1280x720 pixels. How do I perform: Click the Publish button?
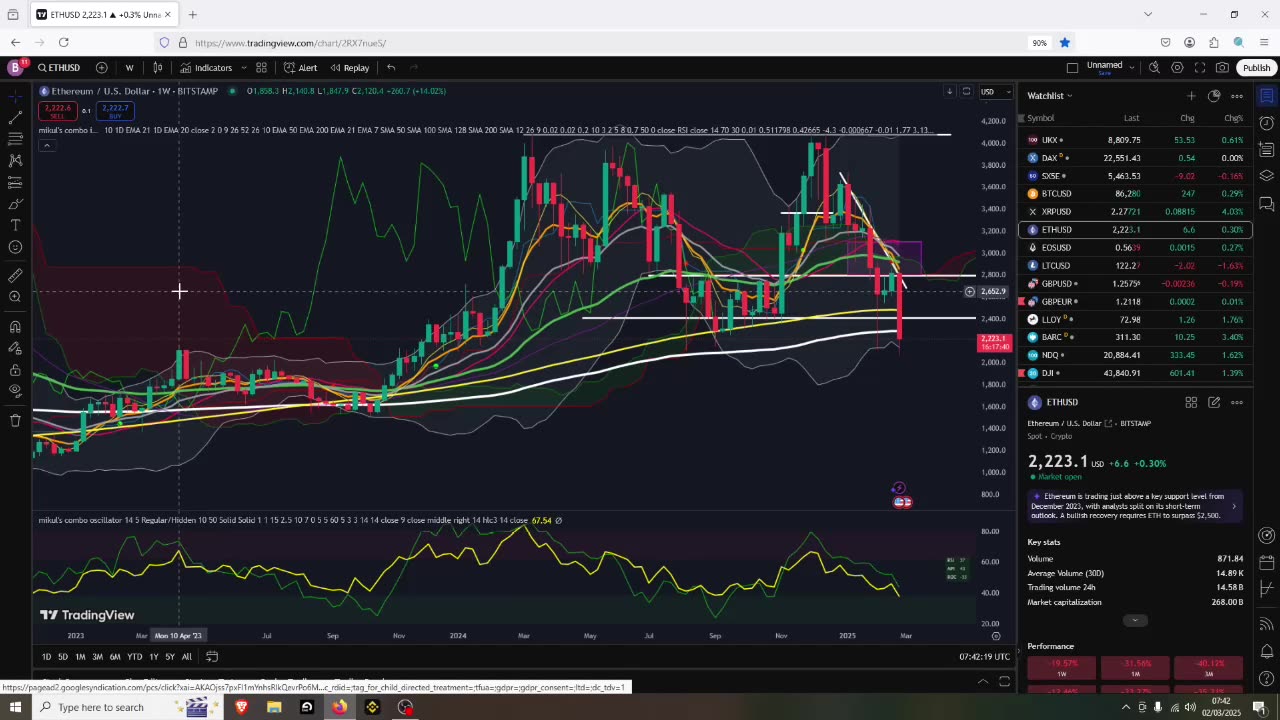1256,68
